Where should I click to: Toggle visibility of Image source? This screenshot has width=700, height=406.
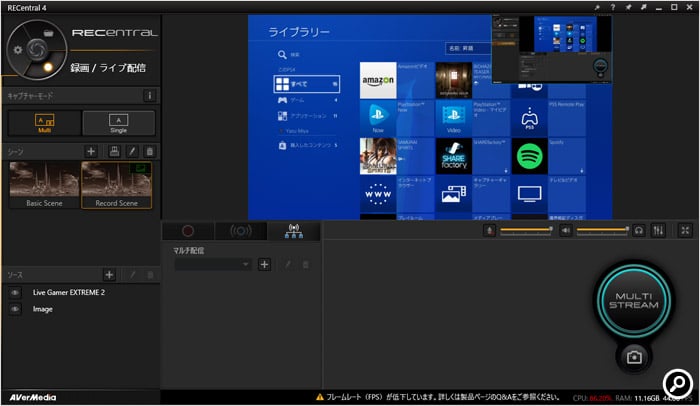pyautogui.click(x=15, y=309)
